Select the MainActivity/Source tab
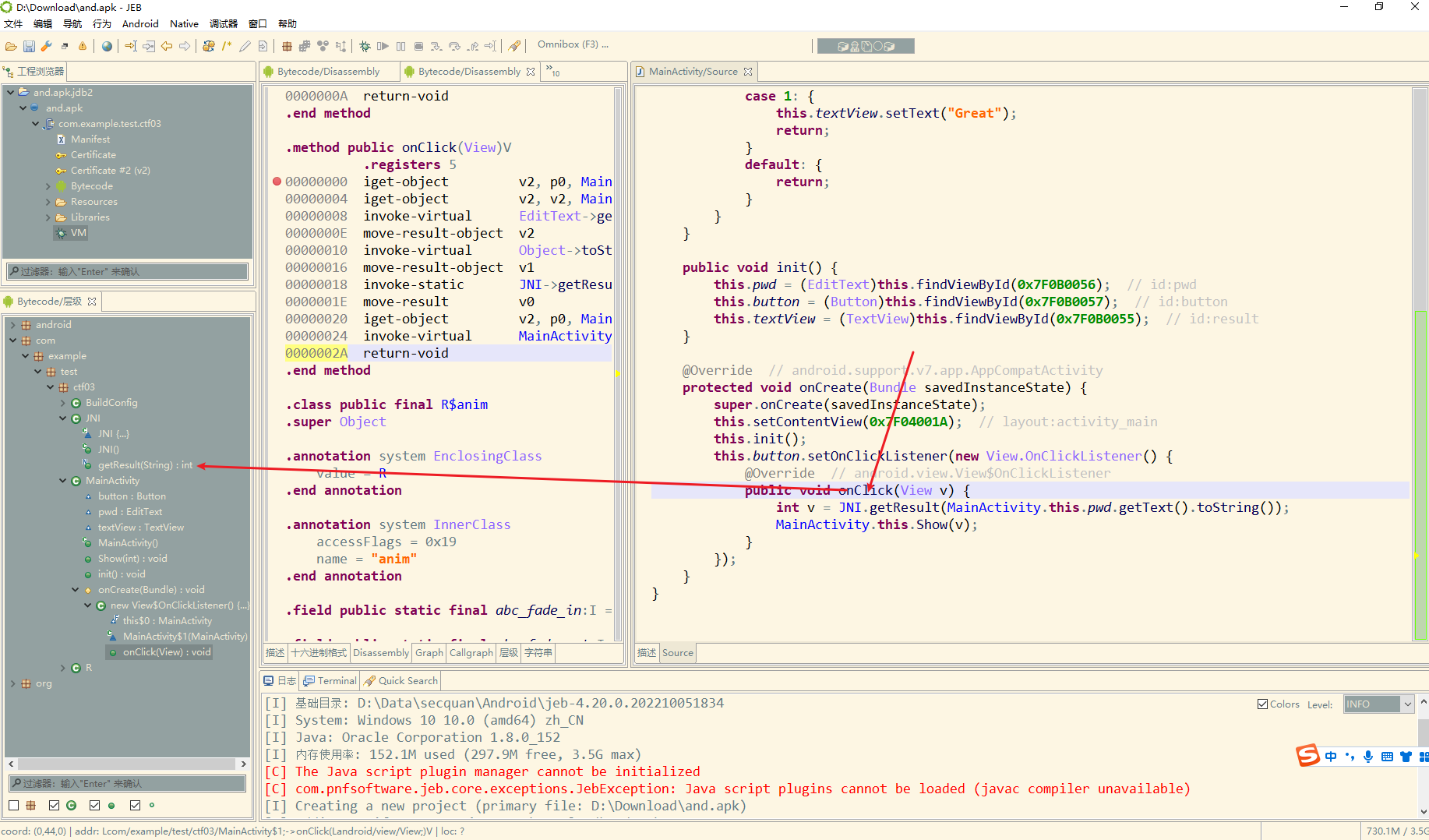Viewport: 1429px width, 840px height. click(x=693, y=71)
